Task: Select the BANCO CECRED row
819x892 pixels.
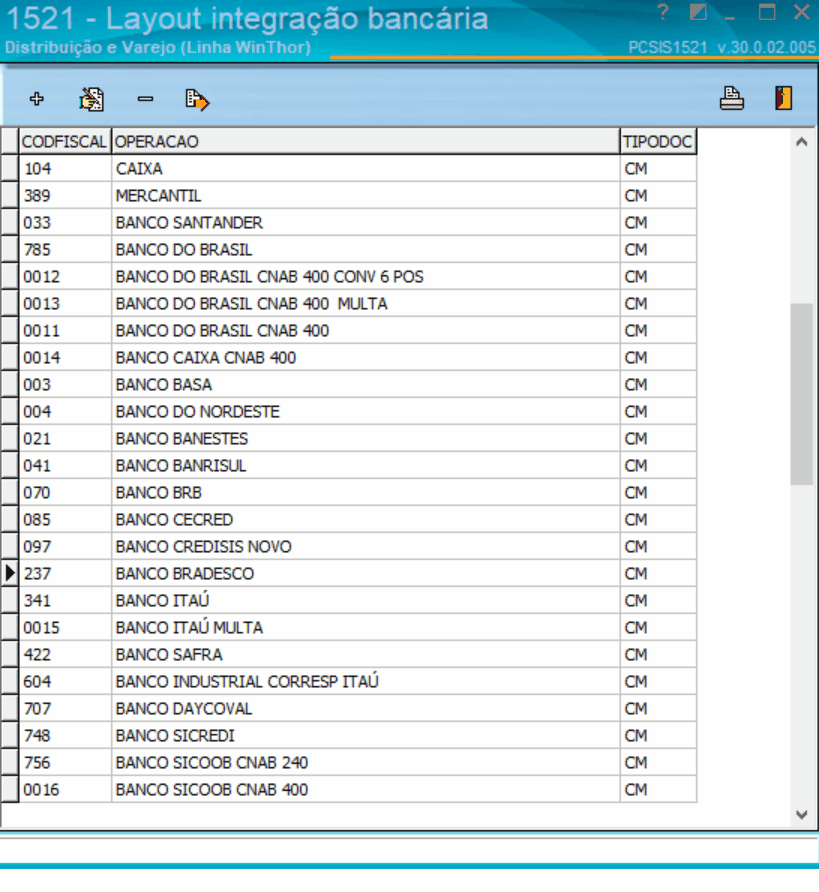Action: pos(348,520)
